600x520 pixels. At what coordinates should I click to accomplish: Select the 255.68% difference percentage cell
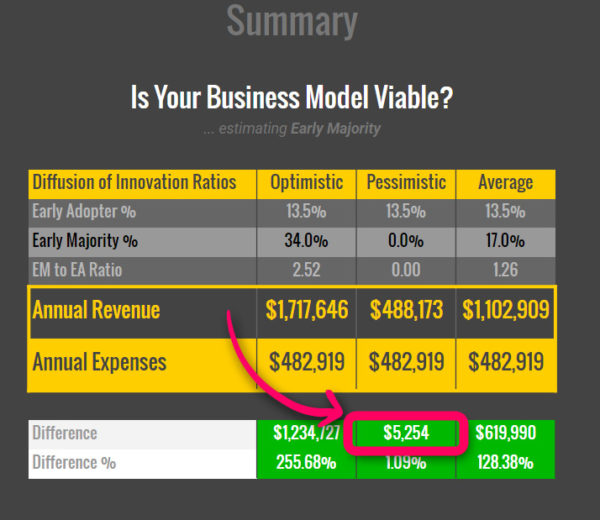coord(306,463)
